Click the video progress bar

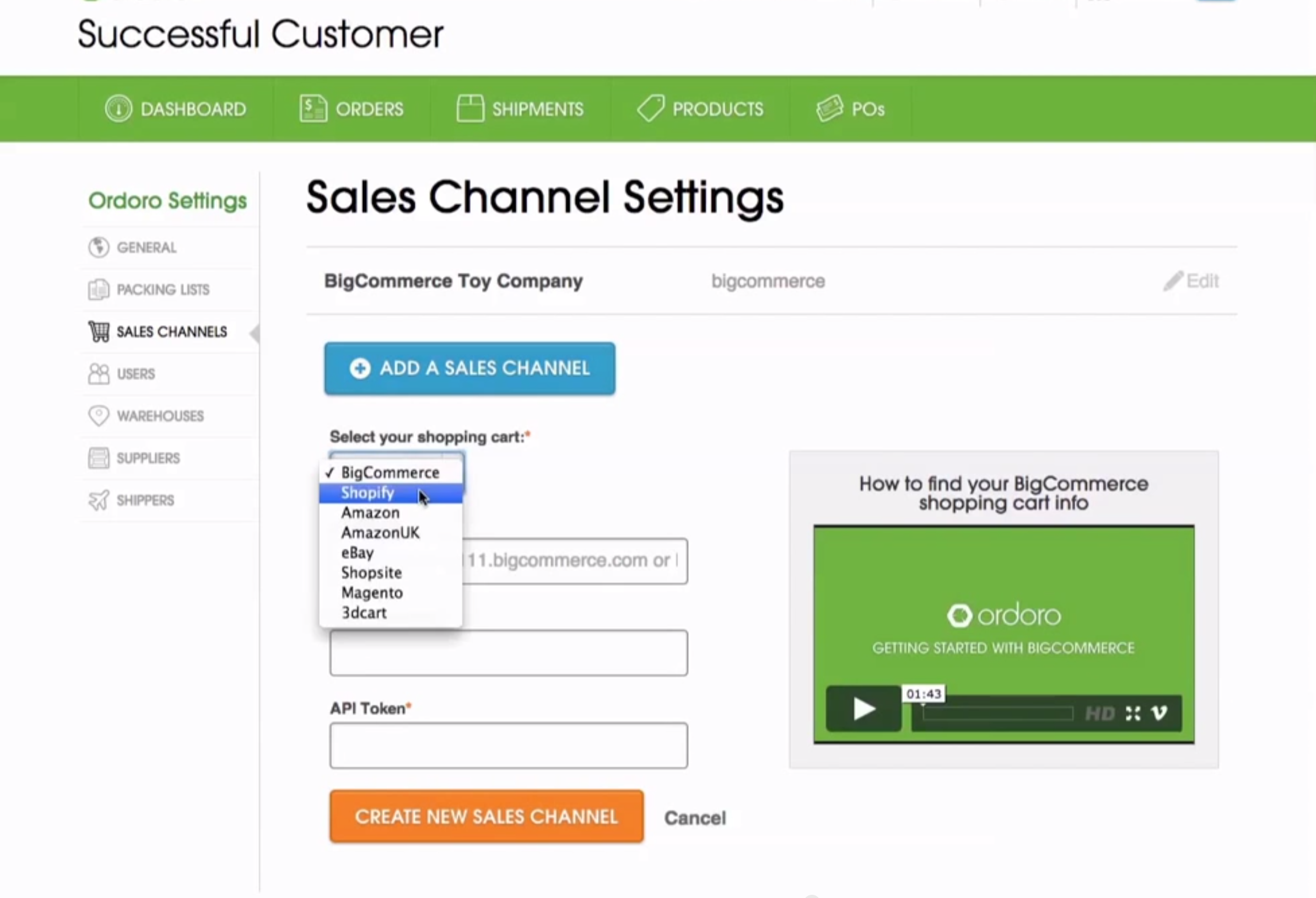[997, 713]
